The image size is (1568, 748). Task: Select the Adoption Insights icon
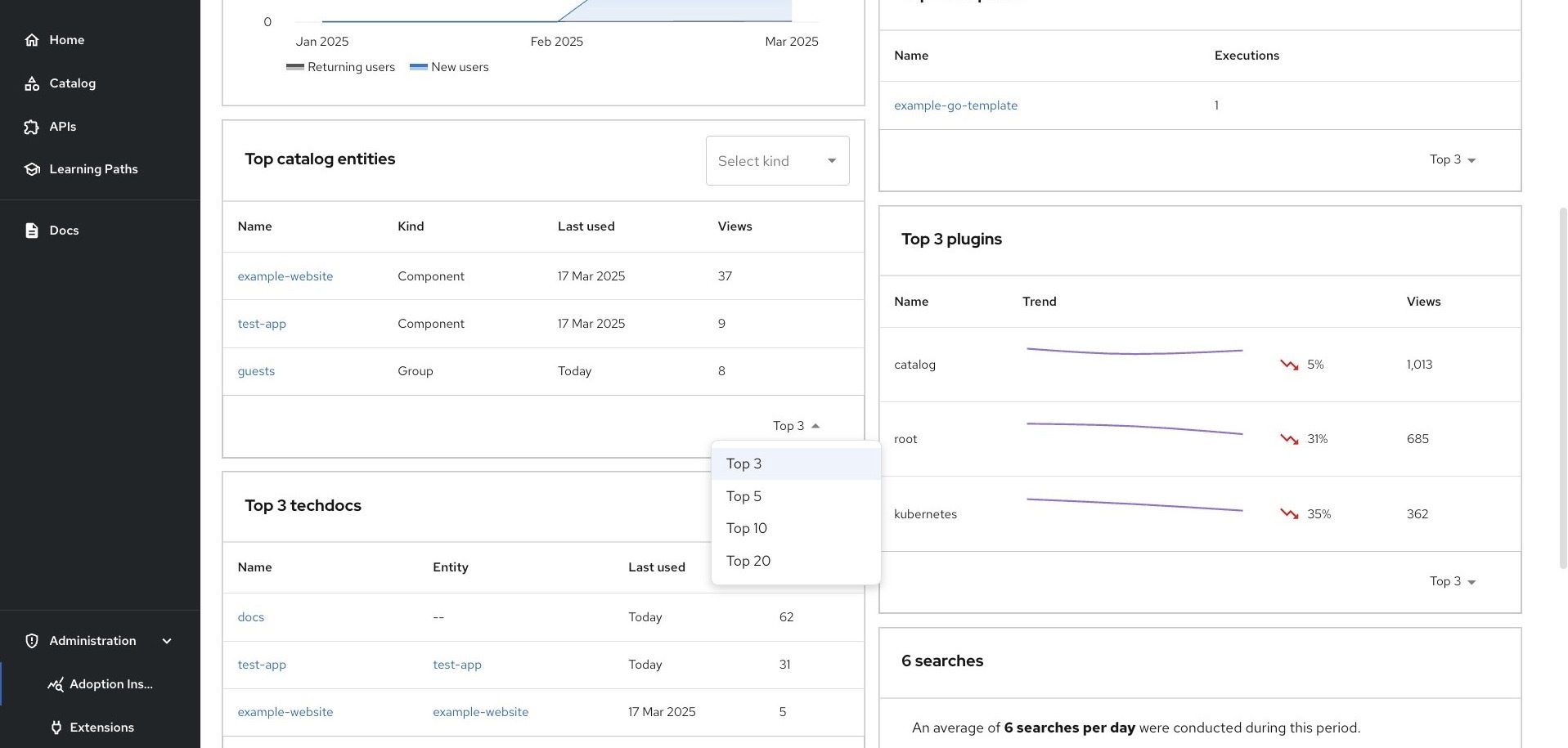56,684
